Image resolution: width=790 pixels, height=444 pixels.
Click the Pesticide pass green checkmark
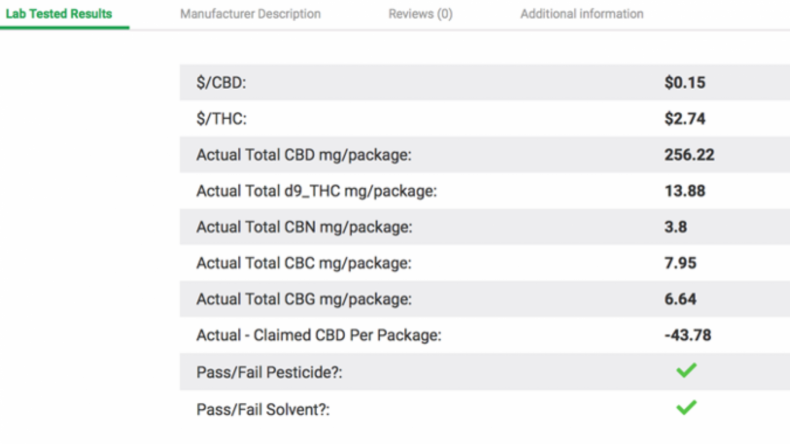coord(686,370)
